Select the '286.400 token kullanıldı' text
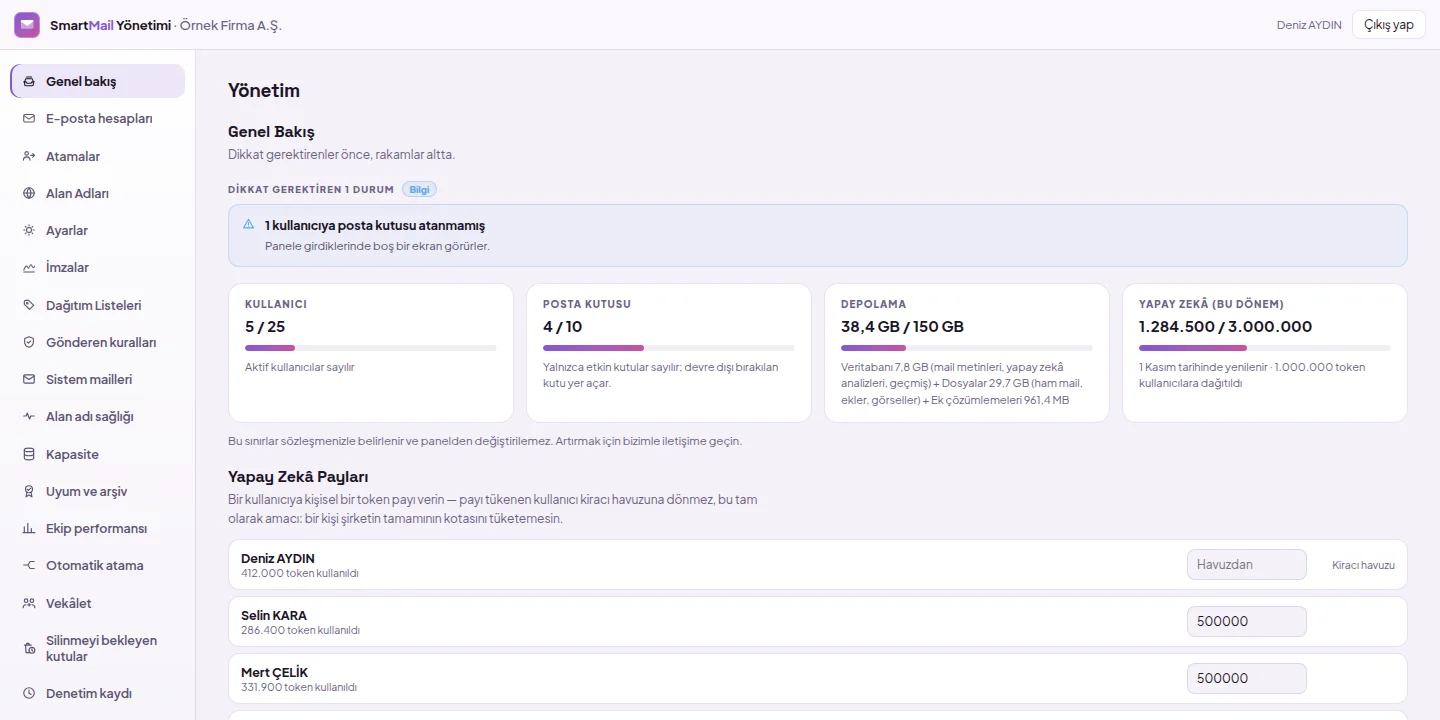 point(300,631)
